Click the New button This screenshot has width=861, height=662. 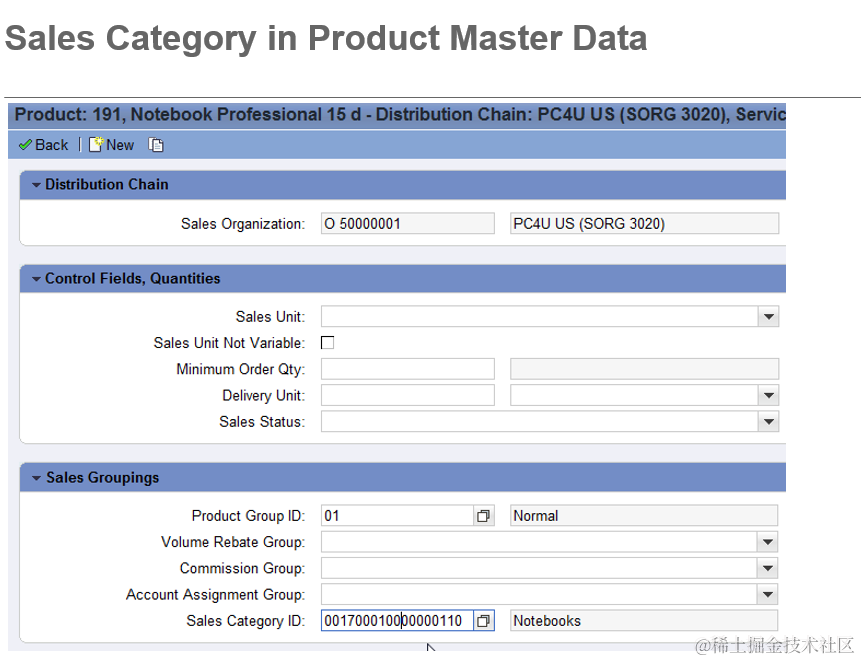(111, 145)
